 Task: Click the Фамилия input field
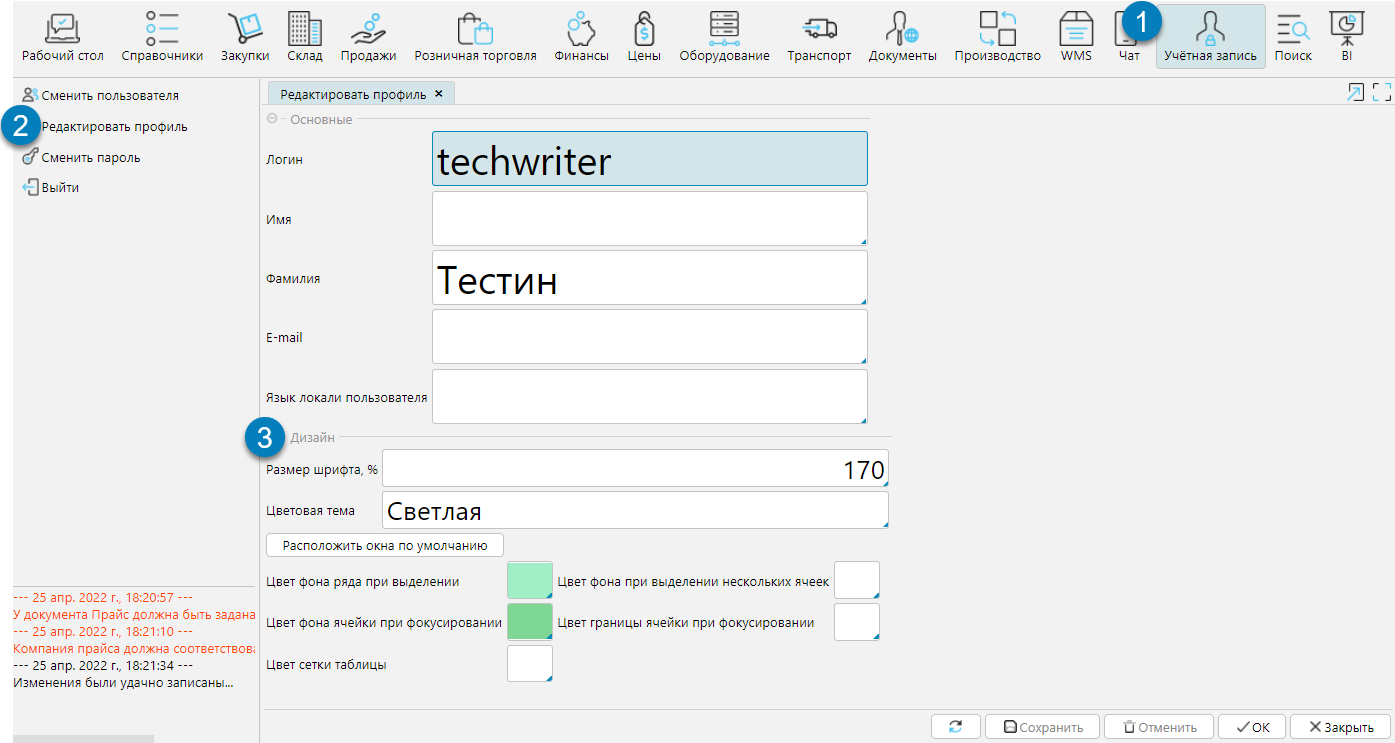click(649, 278)
